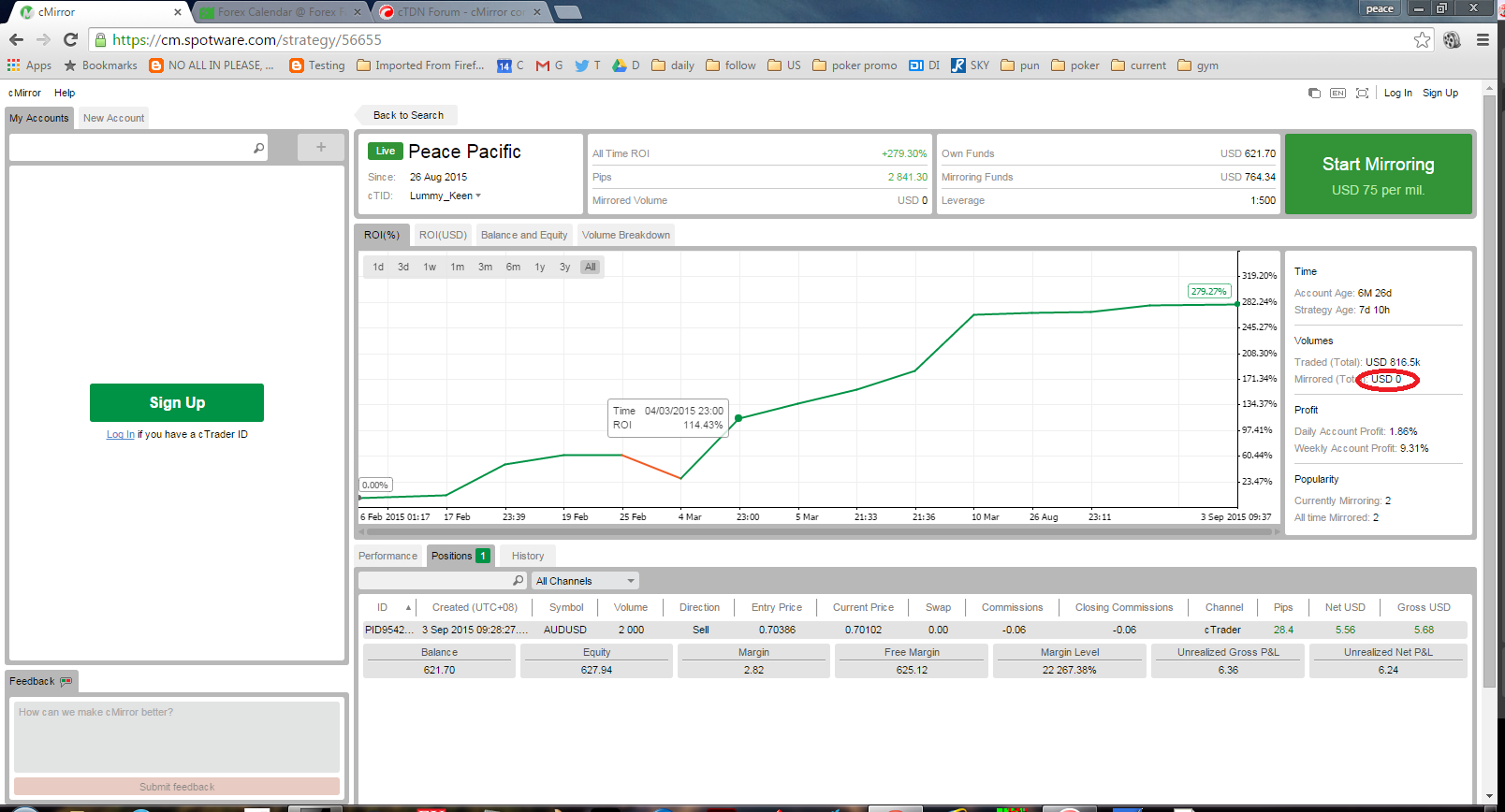This screenshot has width=1505, height=812.
Task: Switch to Balance and Equity tab
Action: pyautogui.click(x=524, y=235)
